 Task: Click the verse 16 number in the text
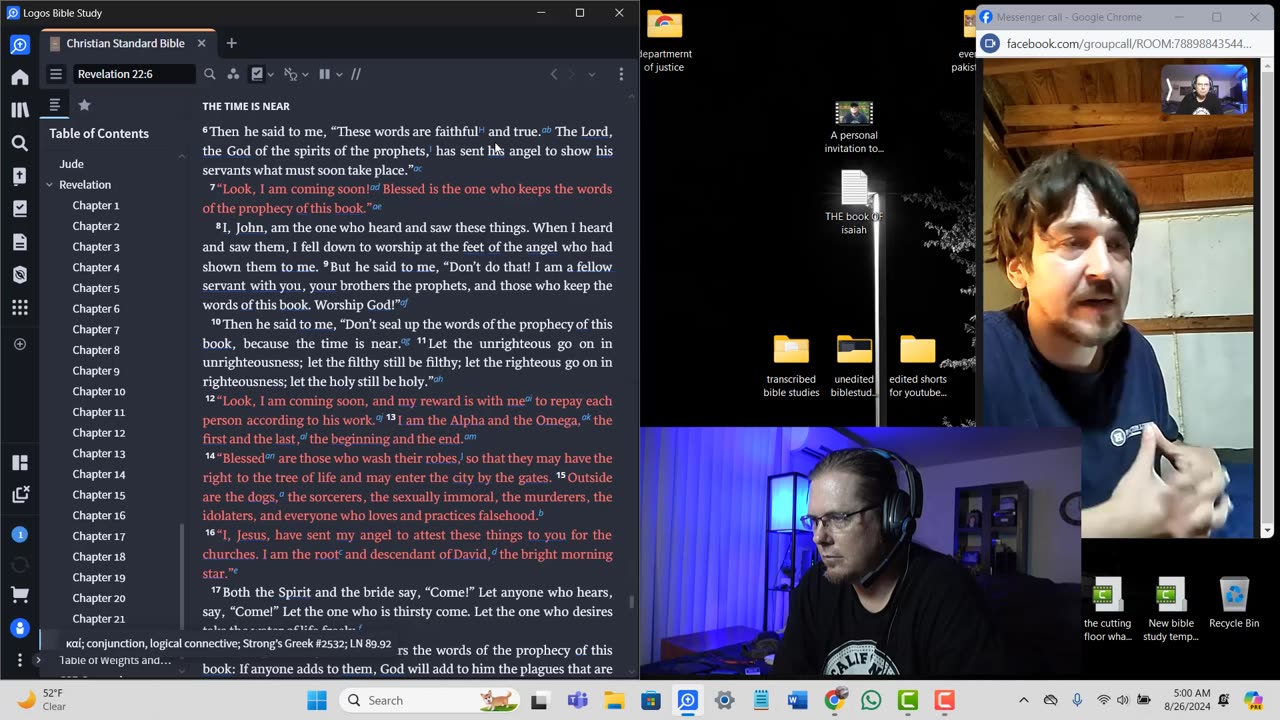coord(210,533)
